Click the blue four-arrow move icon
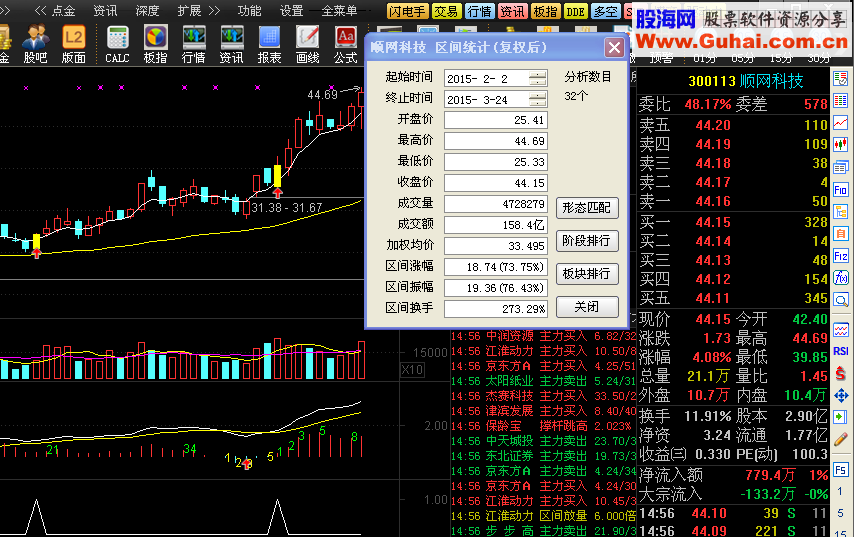854x537 pixels. point(841,395)
